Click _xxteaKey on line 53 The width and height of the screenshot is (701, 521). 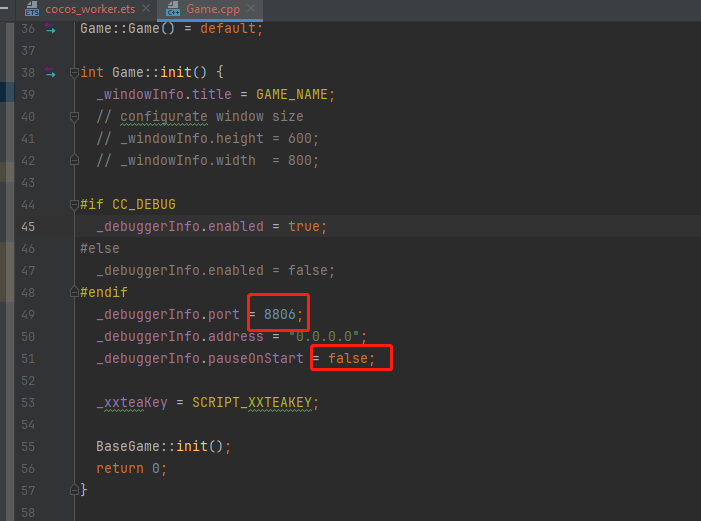[x=132, y=402]
